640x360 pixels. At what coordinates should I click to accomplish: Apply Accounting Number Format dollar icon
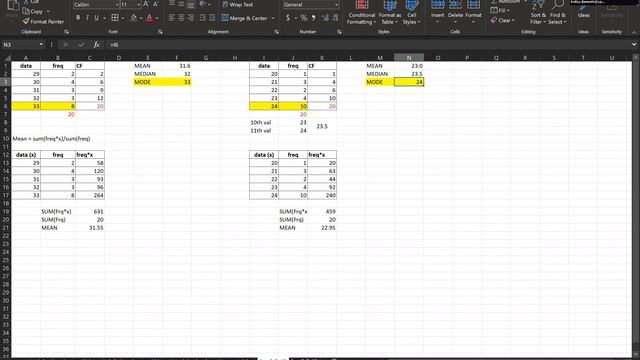pos(288,18)
